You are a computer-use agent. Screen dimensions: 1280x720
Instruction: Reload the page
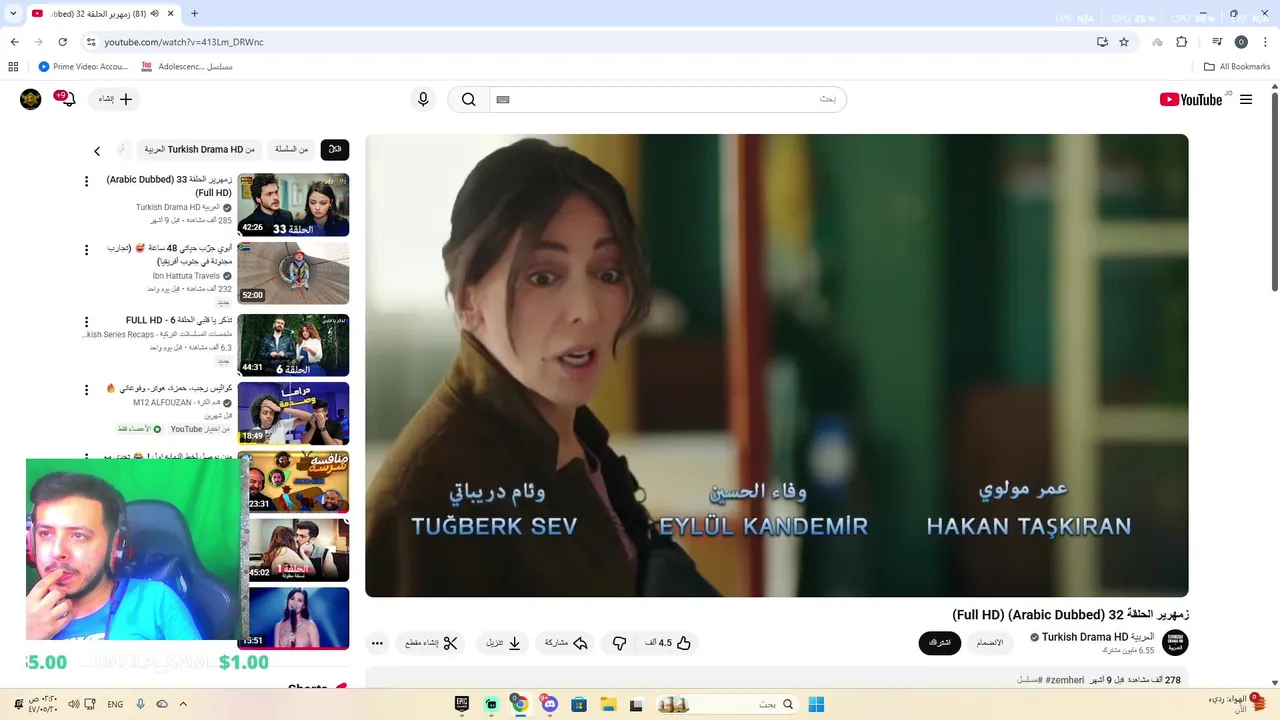[62, 42]
